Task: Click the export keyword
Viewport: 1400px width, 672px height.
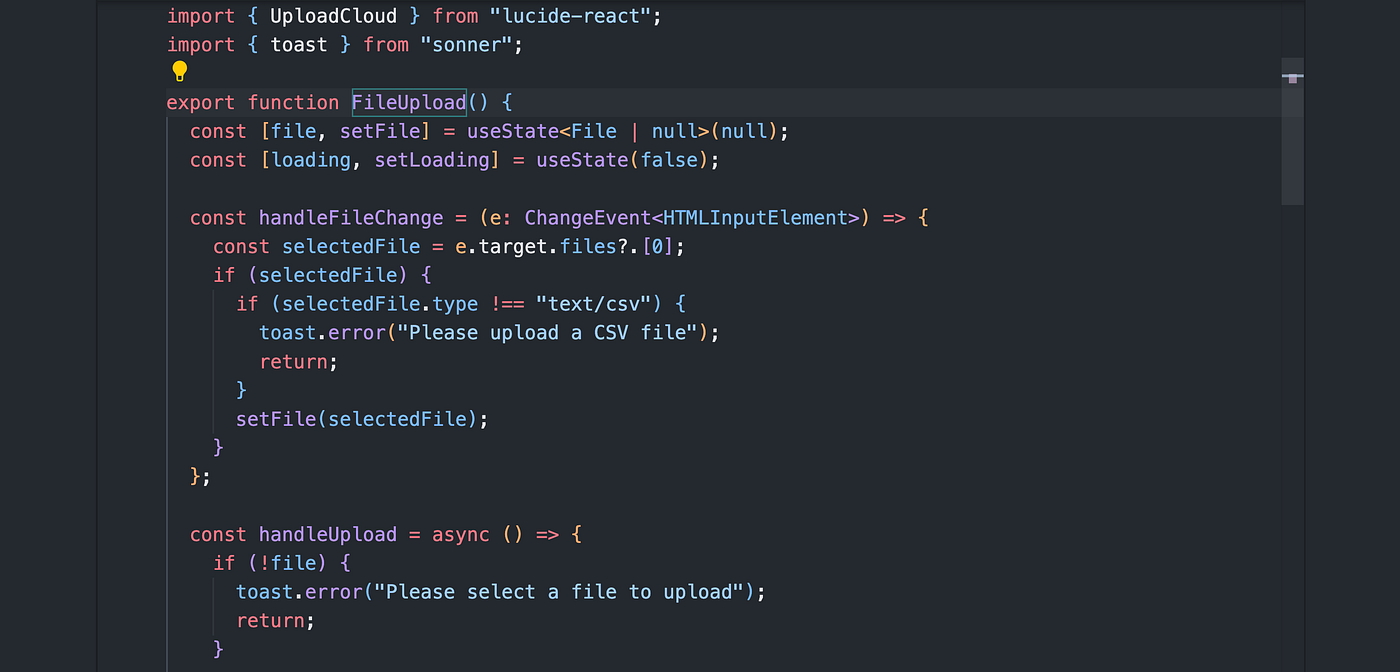Action: (x=201, y=102)
